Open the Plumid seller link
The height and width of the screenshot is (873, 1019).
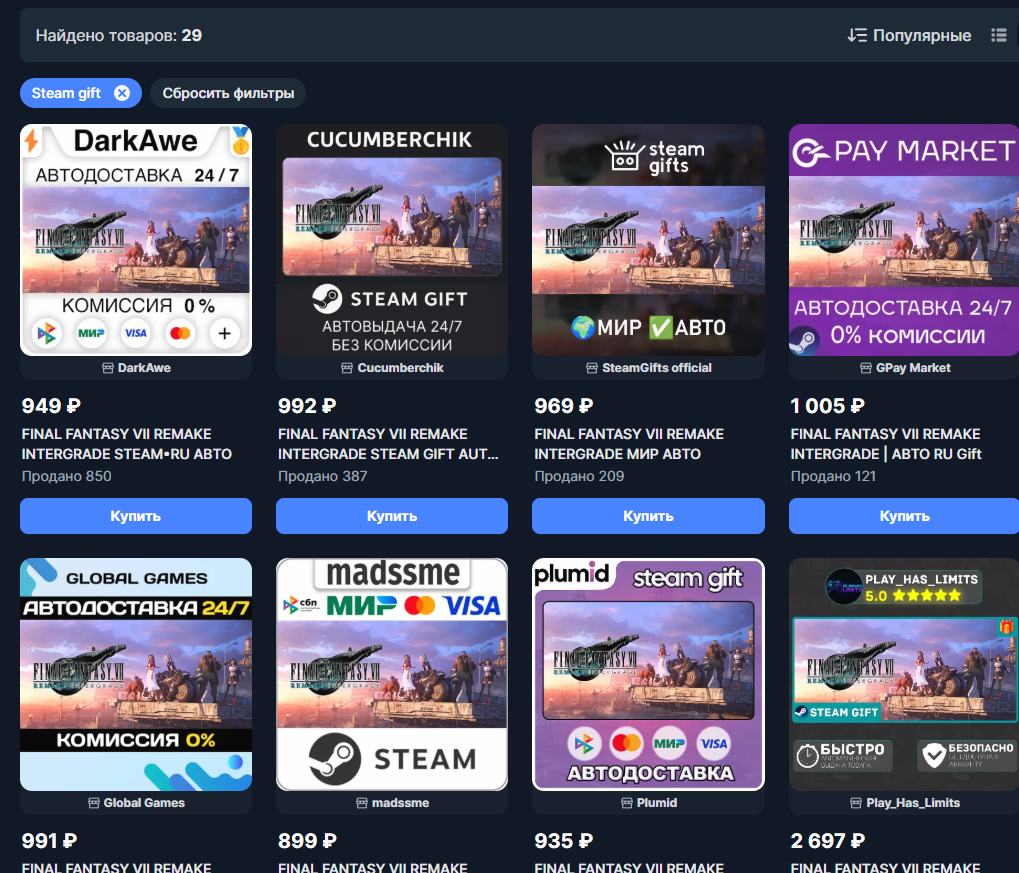point(649,803)
